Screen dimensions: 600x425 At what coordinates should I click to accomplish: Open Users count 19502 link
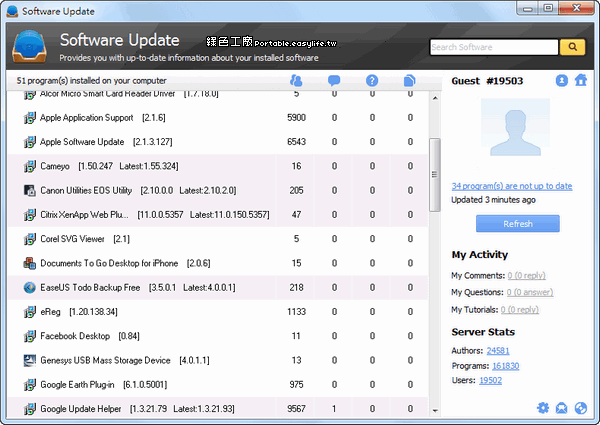pos(491,380)
